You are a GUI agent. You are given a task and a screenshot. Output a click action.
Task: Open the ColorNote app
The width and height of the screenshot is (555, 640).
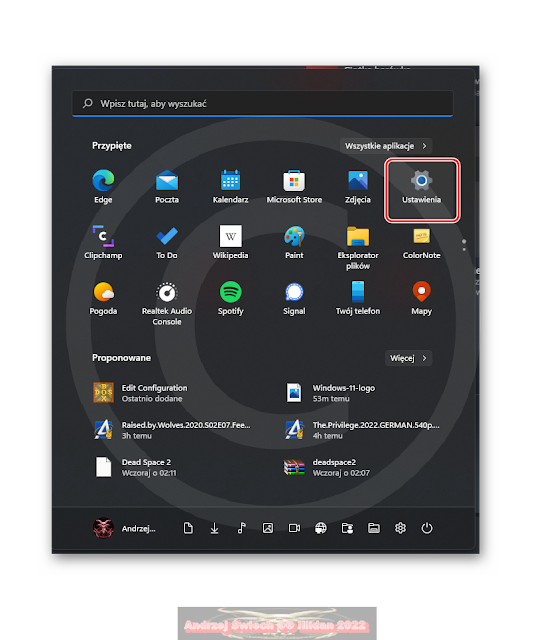coord(422,242)
